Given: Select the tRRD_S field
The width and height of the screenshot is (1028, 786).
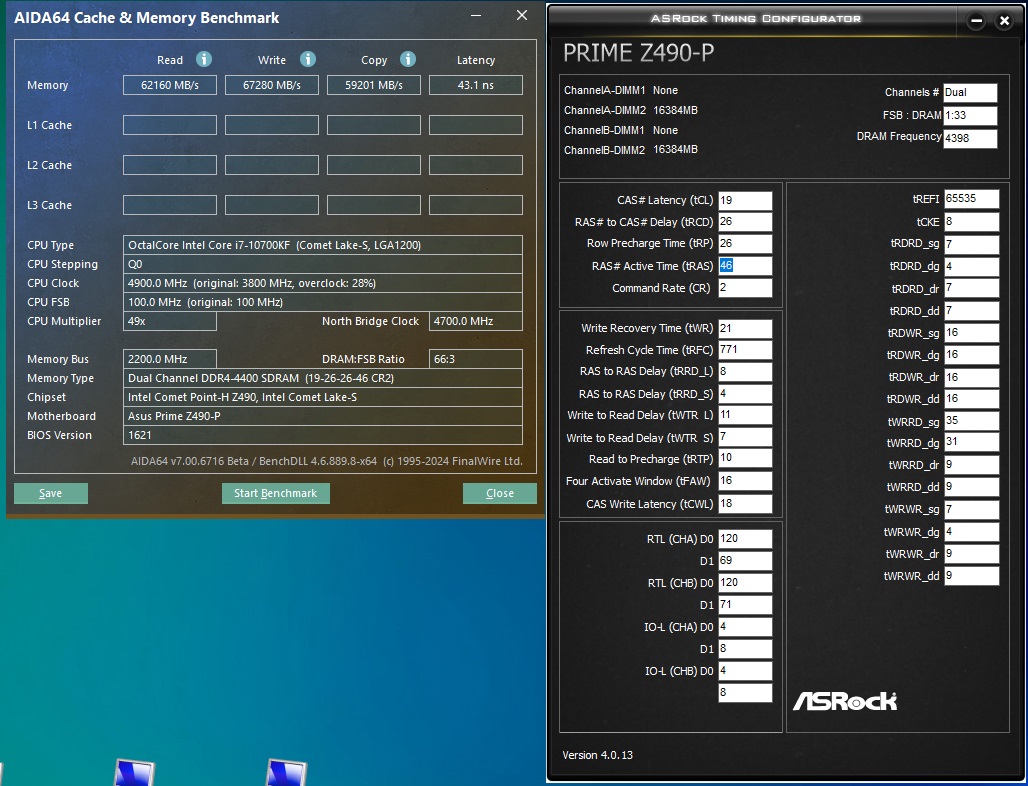Looking at the screenshot, I should coord(745,393).
